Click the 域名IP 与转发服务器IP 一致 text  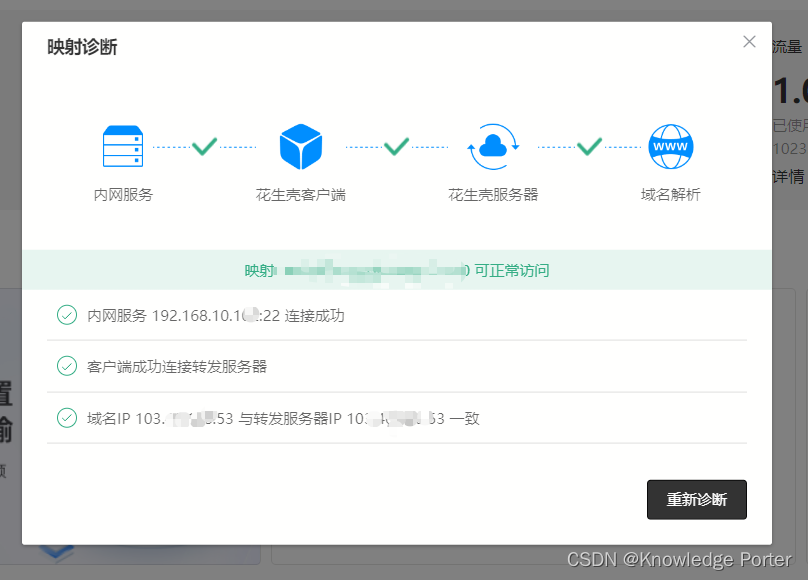click(283, 418)
